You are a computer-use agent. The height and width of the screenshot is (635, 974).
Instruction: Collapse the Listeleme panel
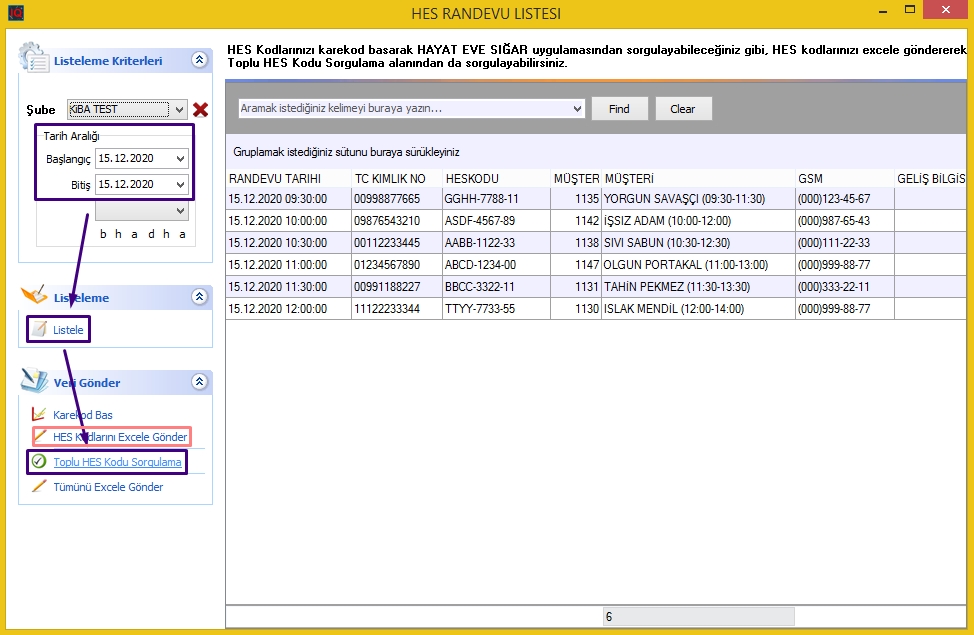pyautogui.click(x=199, y=296)
